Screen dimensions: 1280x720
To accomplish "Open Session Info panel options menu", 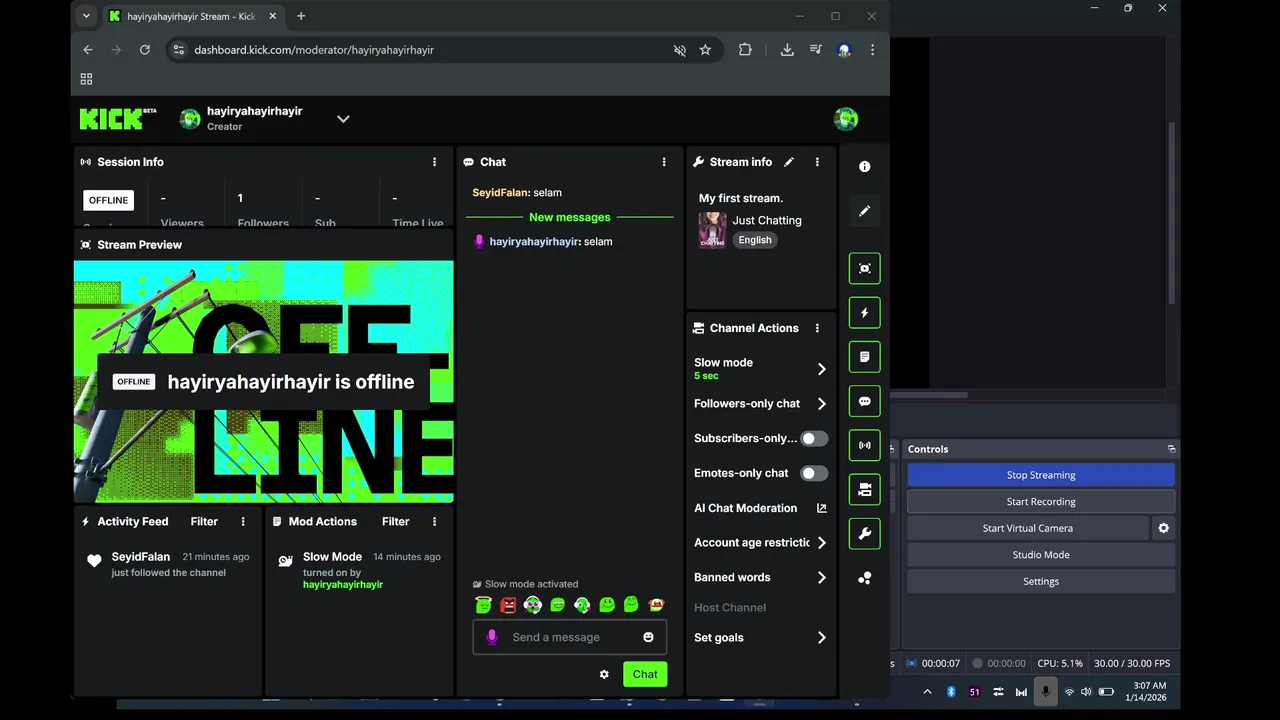I will pos(434,162).
